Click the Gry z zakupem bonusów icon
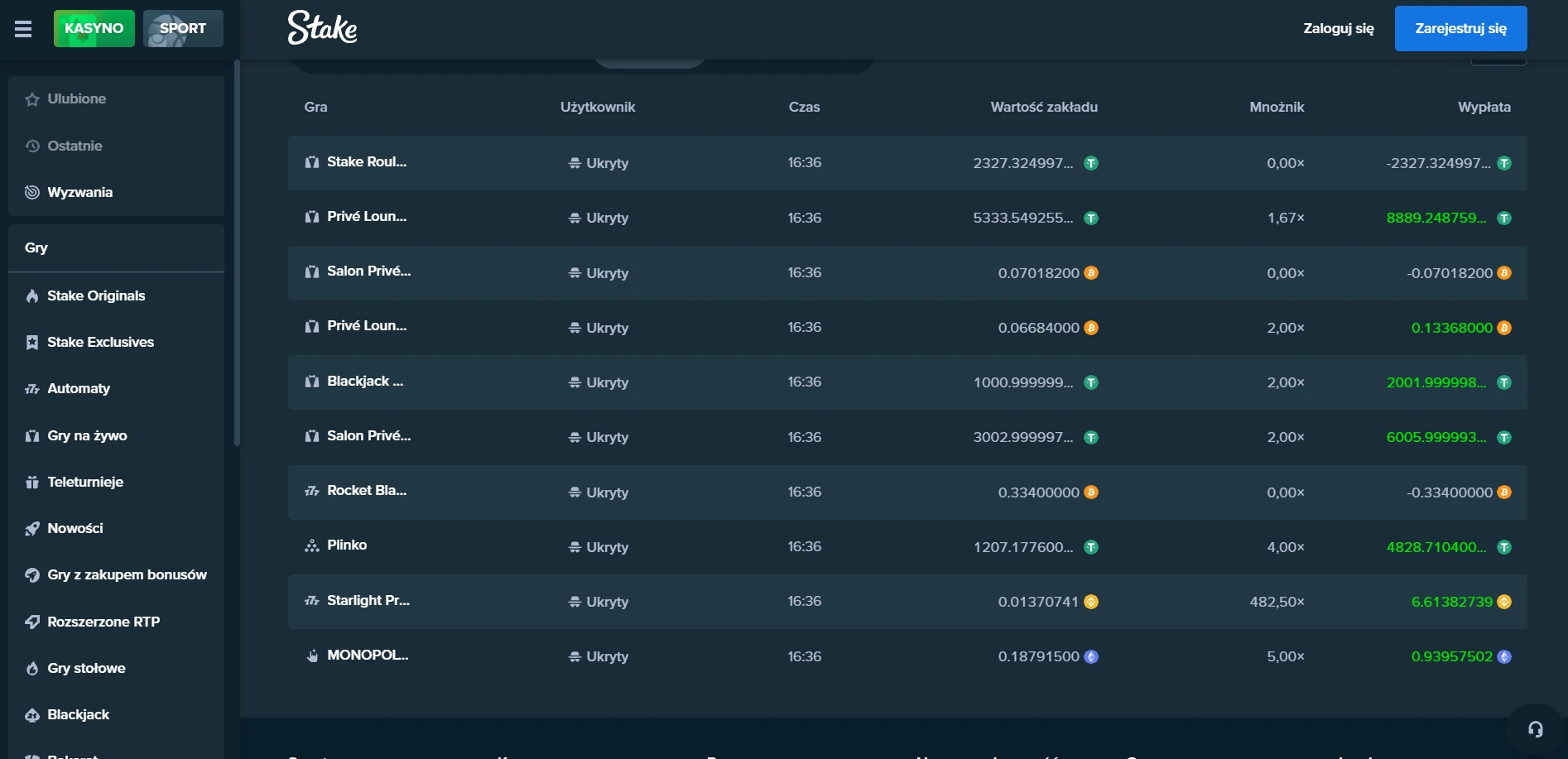Image resolution: width=1568 pixels, height=759 pixels. [x=32, y=574]
